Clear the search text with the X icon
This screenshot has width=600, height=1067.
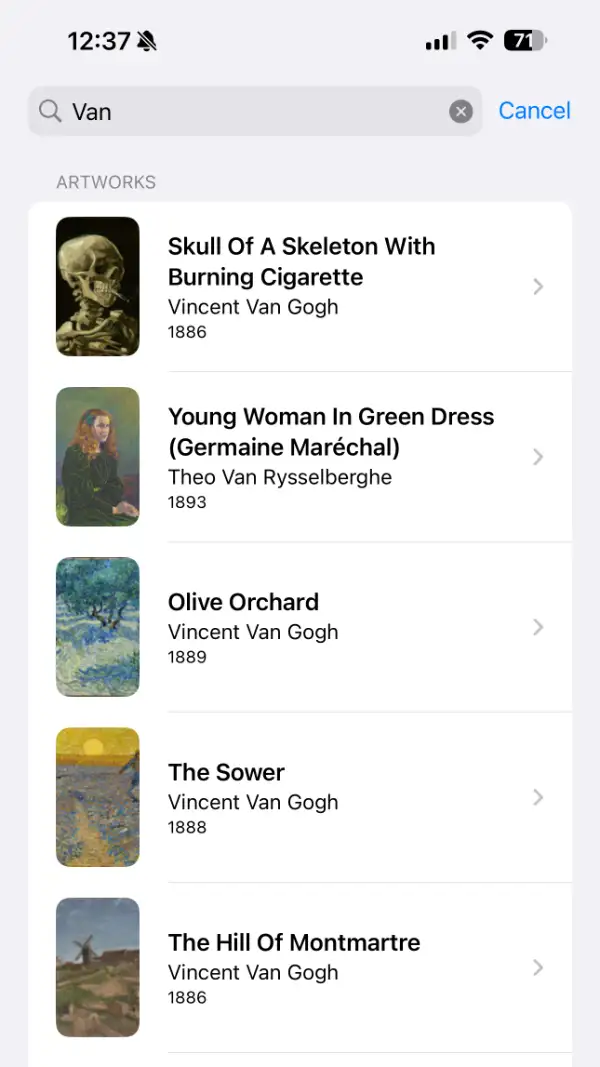461,111
